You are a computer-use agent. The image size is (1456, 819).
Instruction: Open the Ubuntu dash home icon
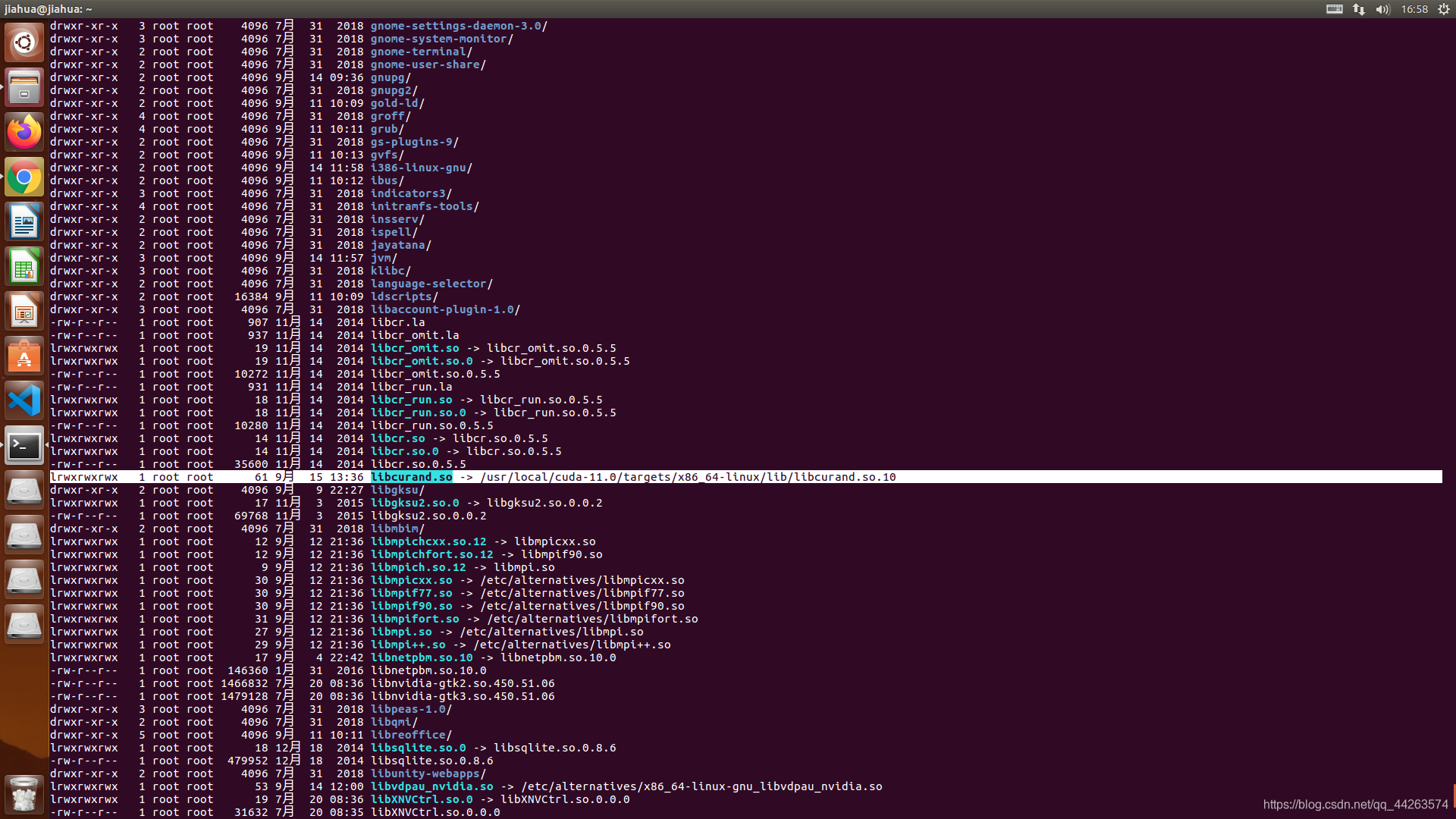24,42
